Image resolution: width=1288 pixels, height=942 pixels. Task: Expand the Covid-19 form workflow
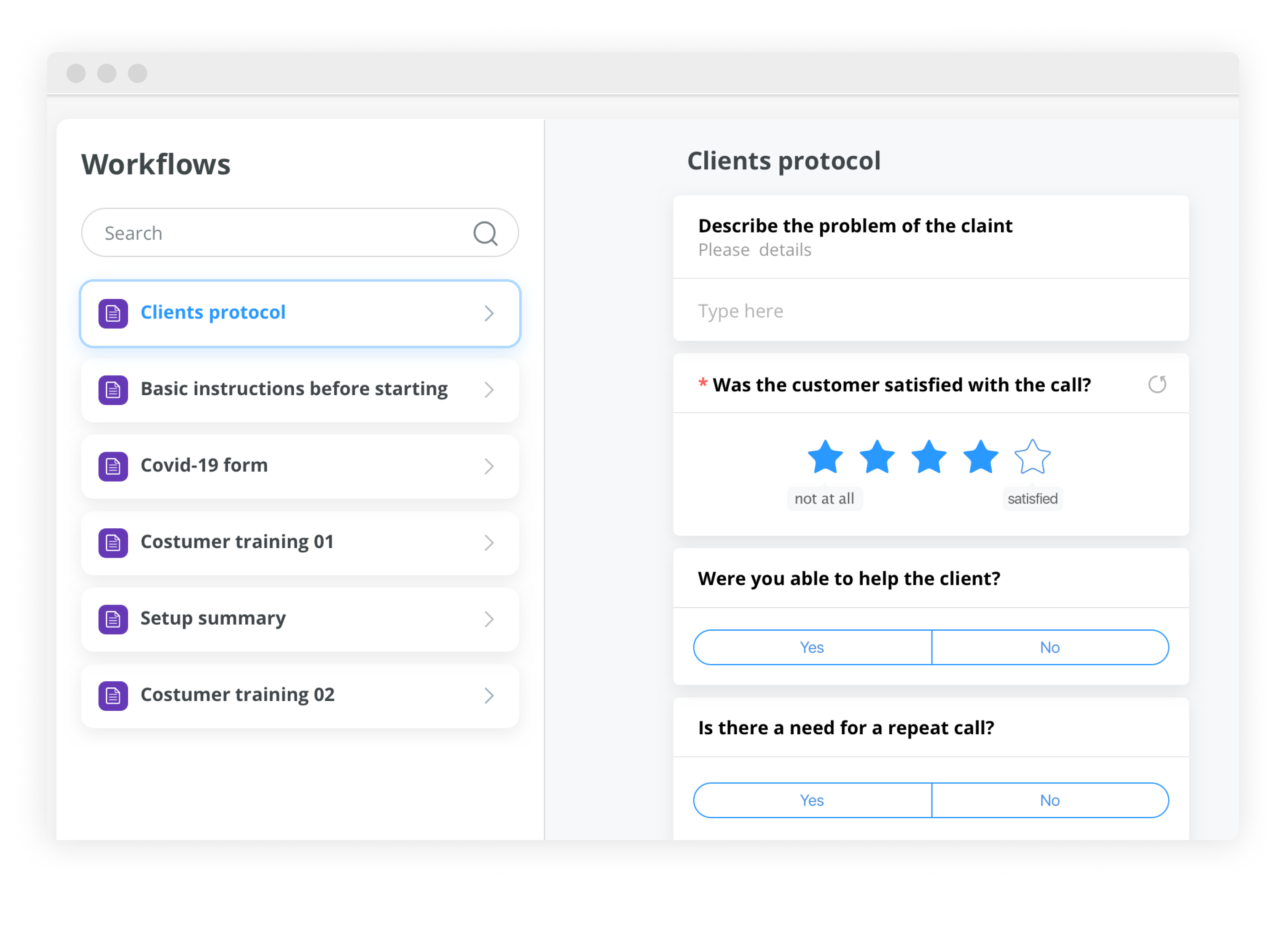489,466
